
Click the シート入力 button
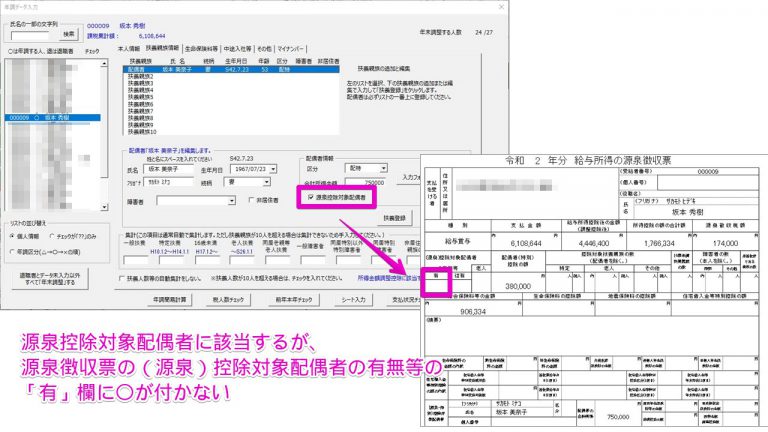[353, 299]
